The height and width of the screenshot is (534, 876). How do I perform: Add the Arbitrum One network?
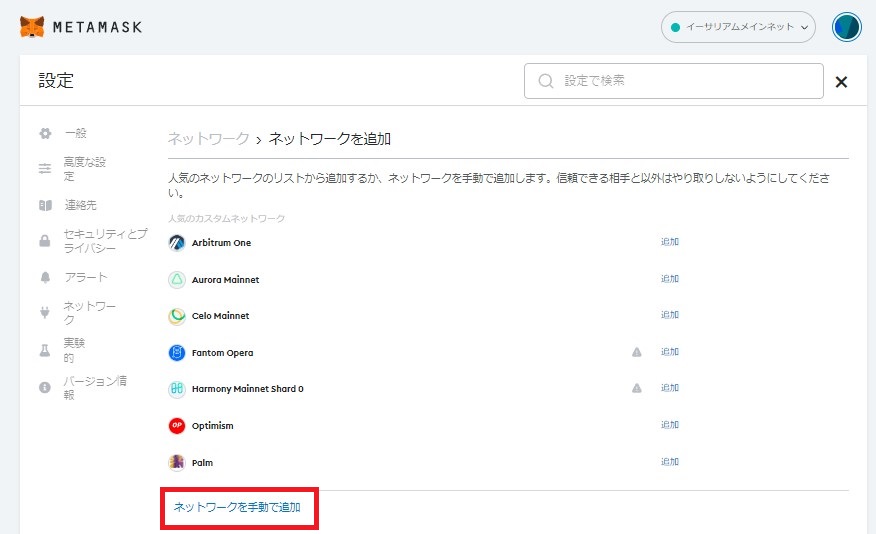click(670, 242)
